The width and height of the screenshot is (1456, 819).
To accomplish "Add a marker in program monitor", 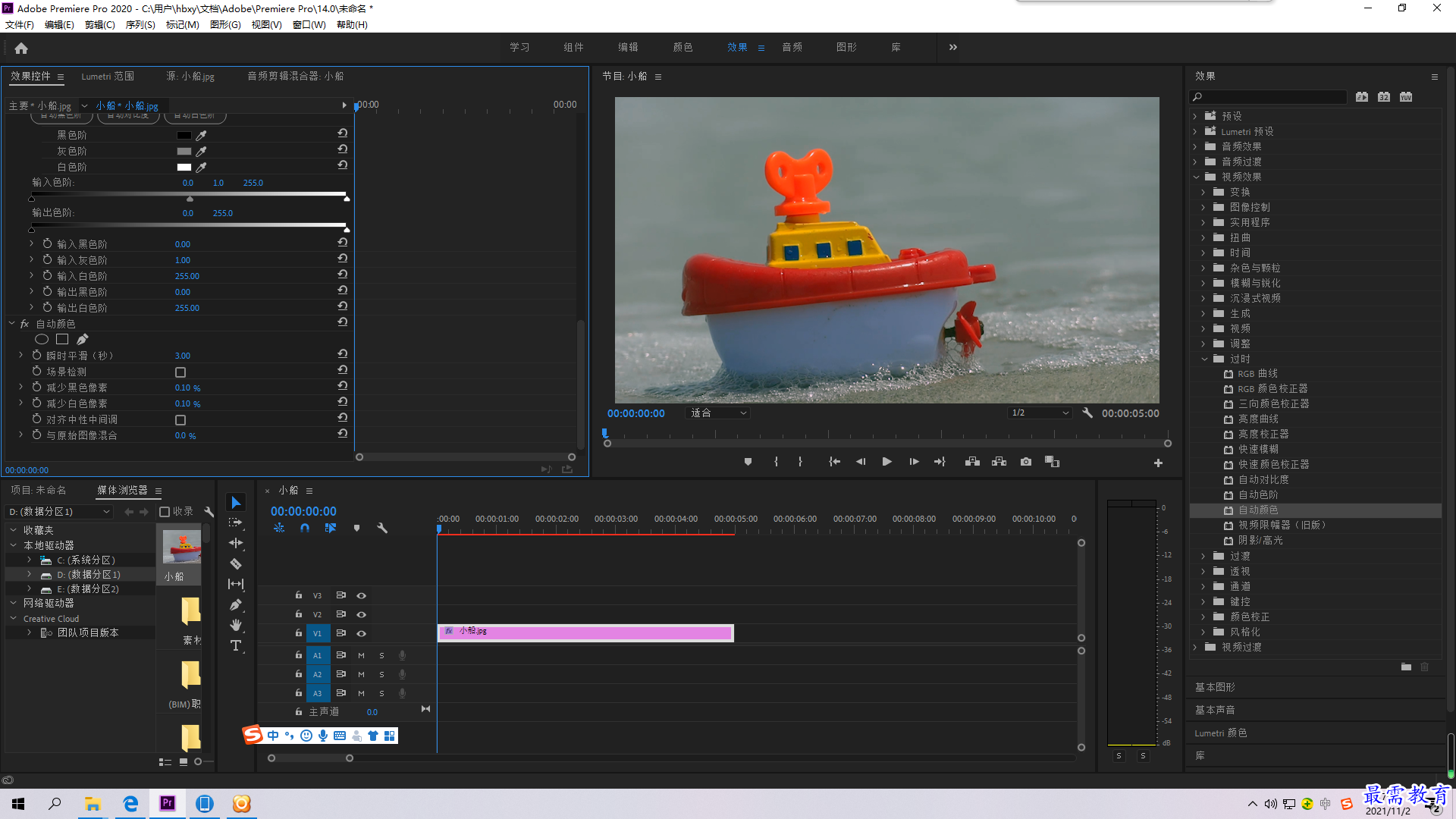I will pyautogui.click(x=748, y=462).
